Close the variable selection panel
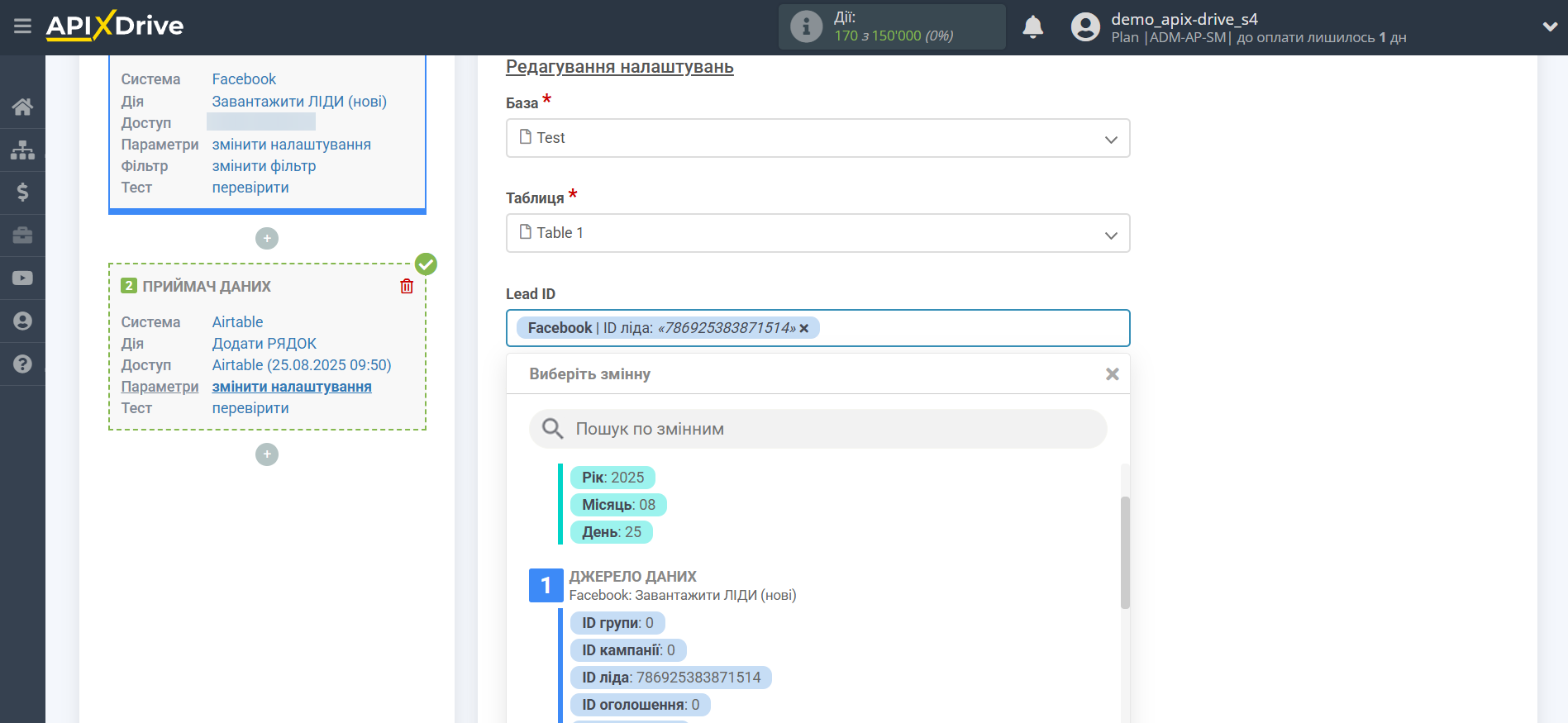 pos(1112,374)
